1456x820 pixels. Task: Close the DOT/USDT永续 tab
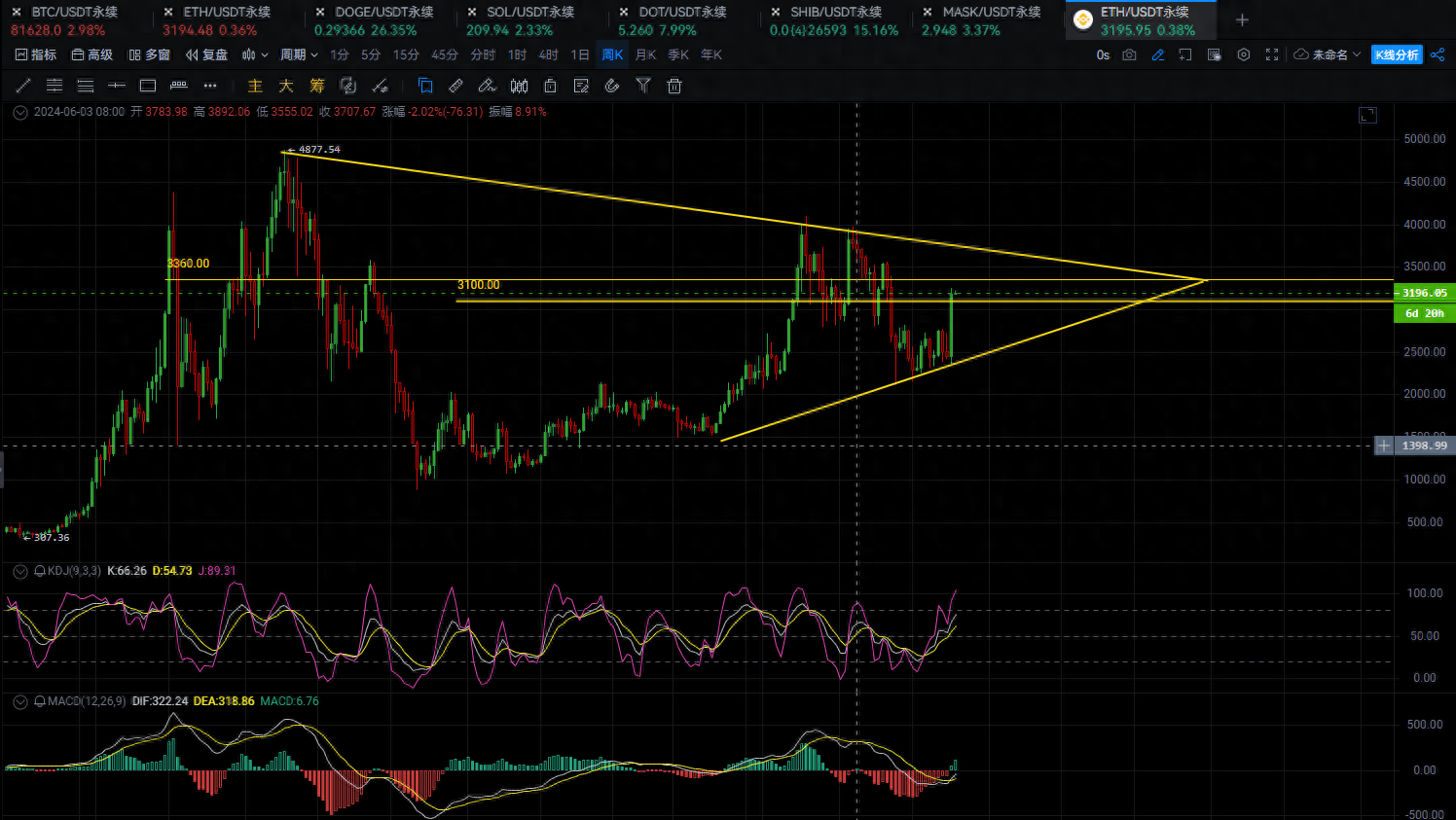click(624, 12)
